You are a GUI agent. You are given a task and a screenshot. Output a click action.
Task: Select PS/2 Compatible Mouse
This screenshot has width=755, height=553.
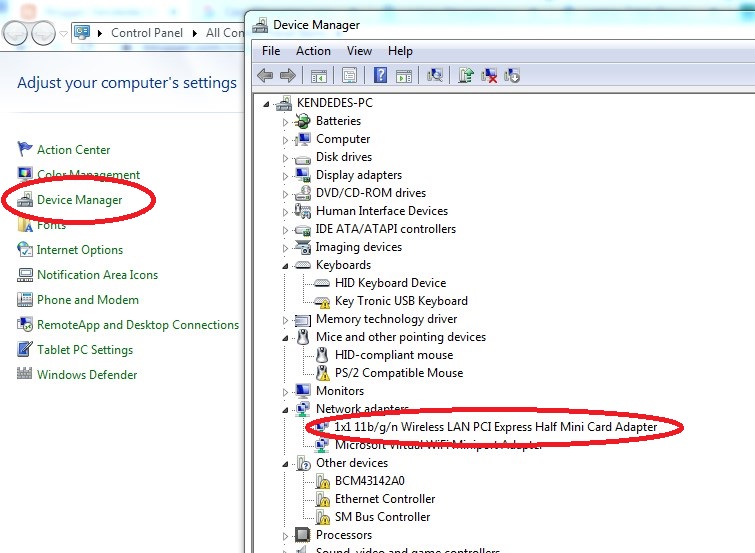399,373
